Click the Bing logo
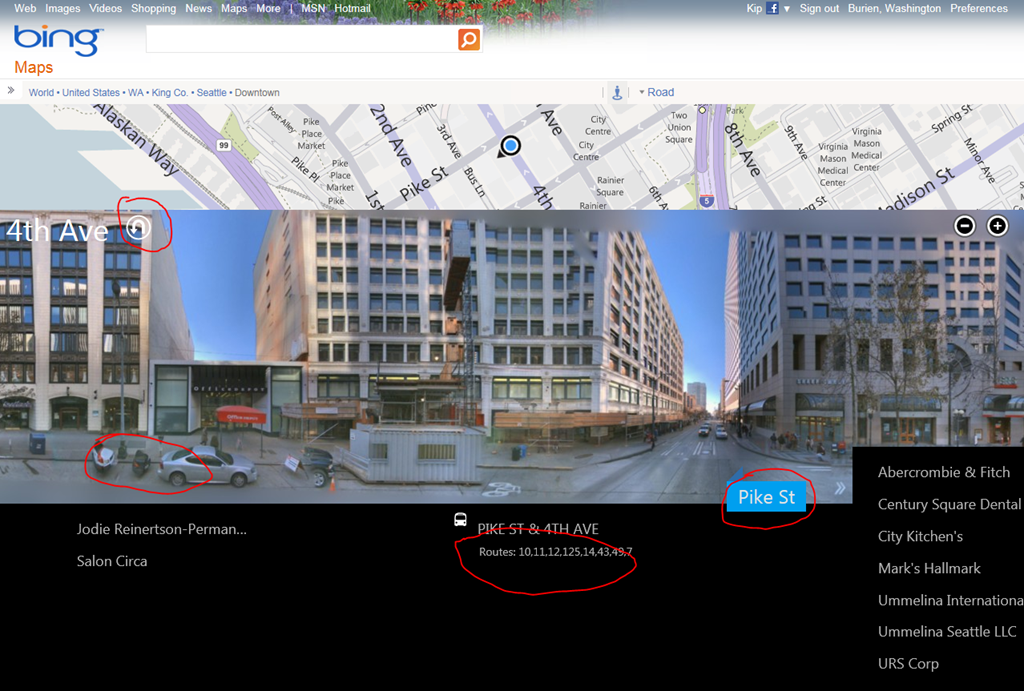 click(x=58, y=41)
